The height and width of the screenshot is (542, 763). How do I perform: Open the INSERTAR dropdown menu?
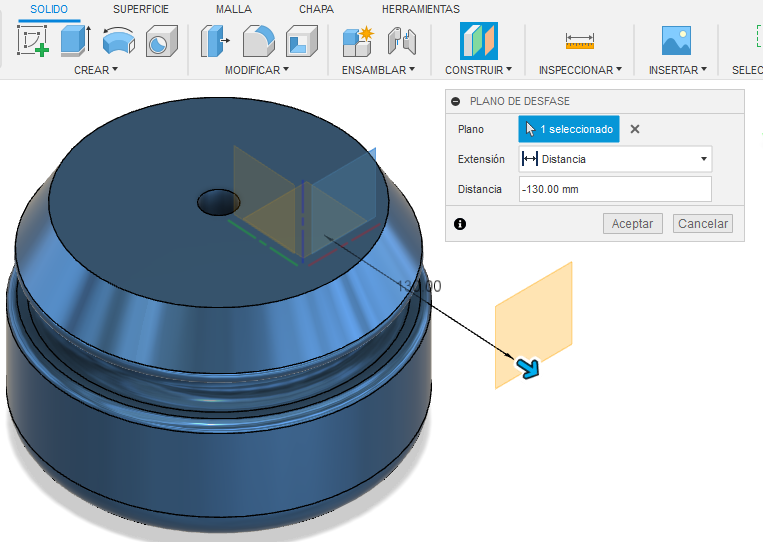677,70
